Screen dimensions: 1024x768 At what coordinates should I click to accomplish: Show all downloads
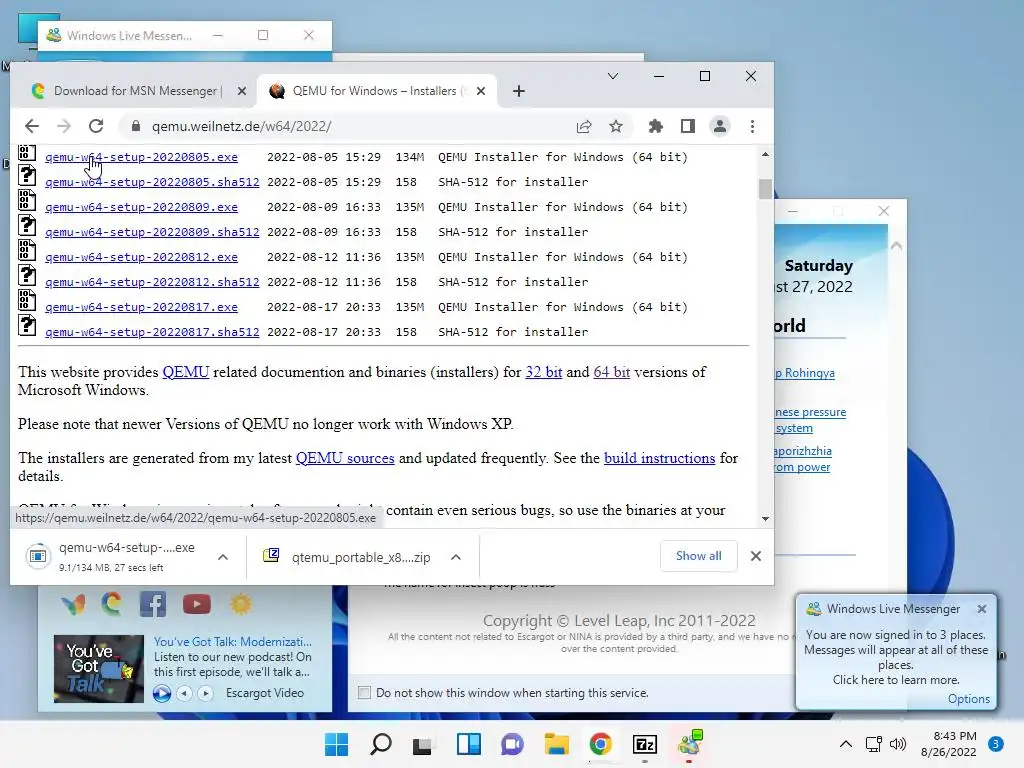(x=699, y=556)
